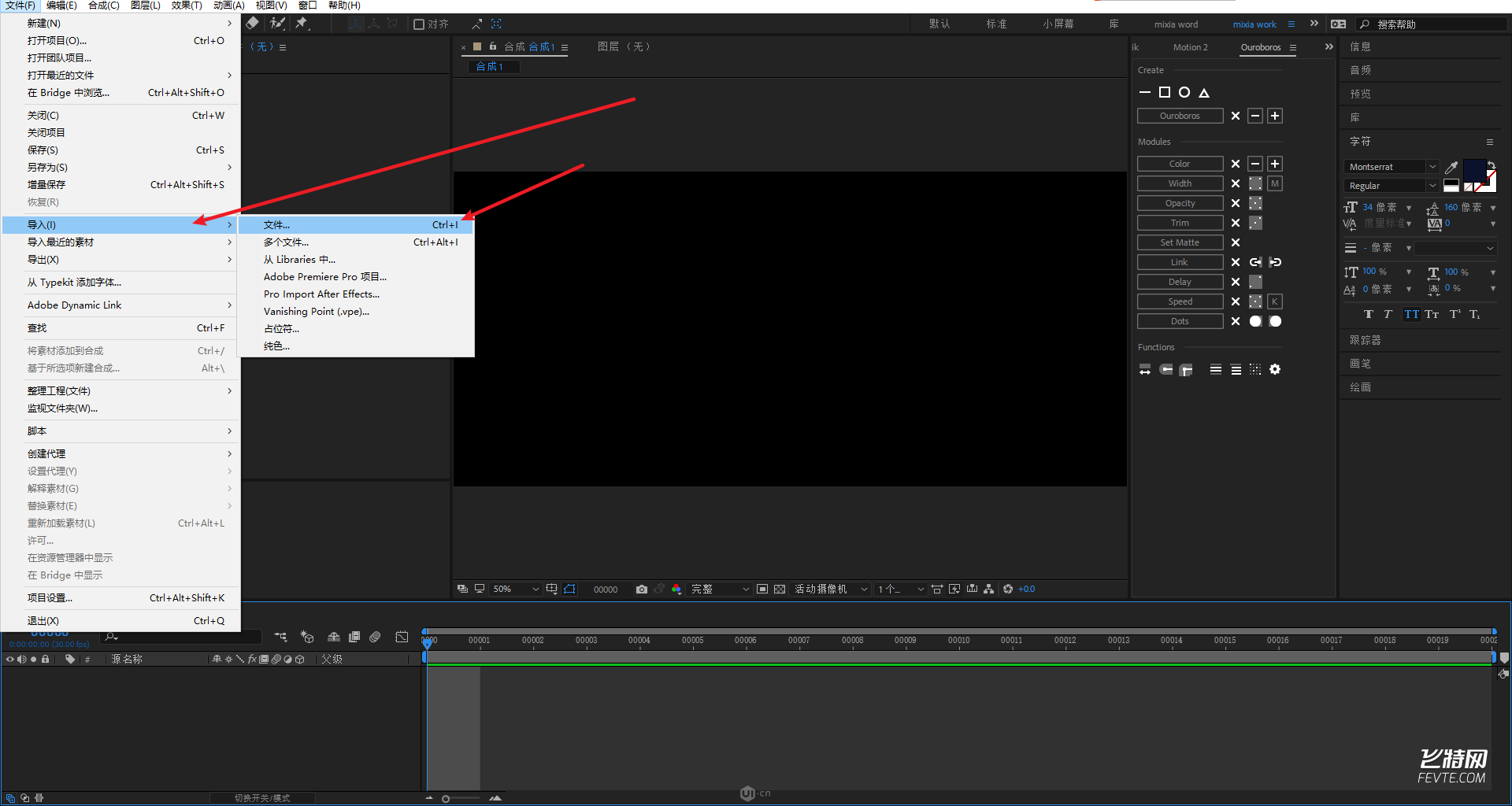Click the dark blue fill color swatch
The width and height of the screenshot is (1512, 806).
click(1473, 169)
